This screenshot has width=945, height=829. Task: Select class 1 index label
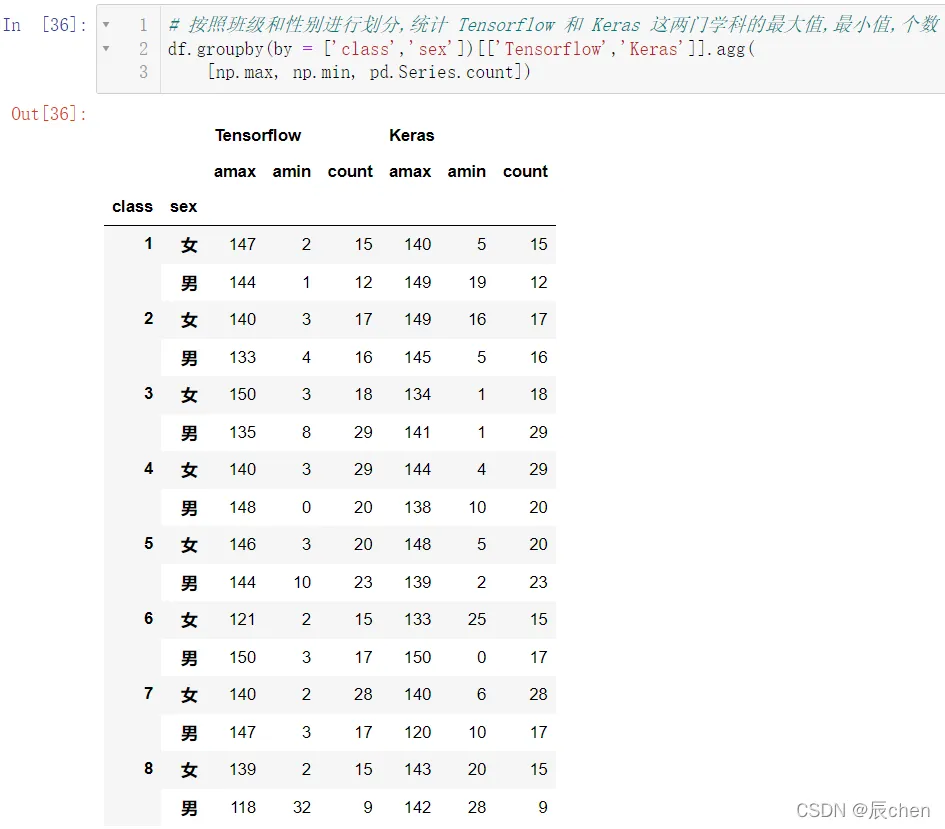[x=148, y=243]
